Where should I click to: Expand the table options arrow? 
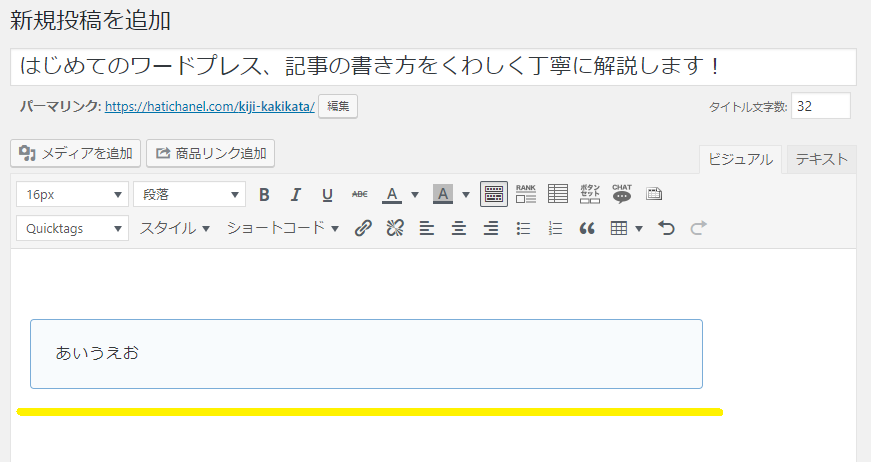pyautogui.click(x=639, y=228)
